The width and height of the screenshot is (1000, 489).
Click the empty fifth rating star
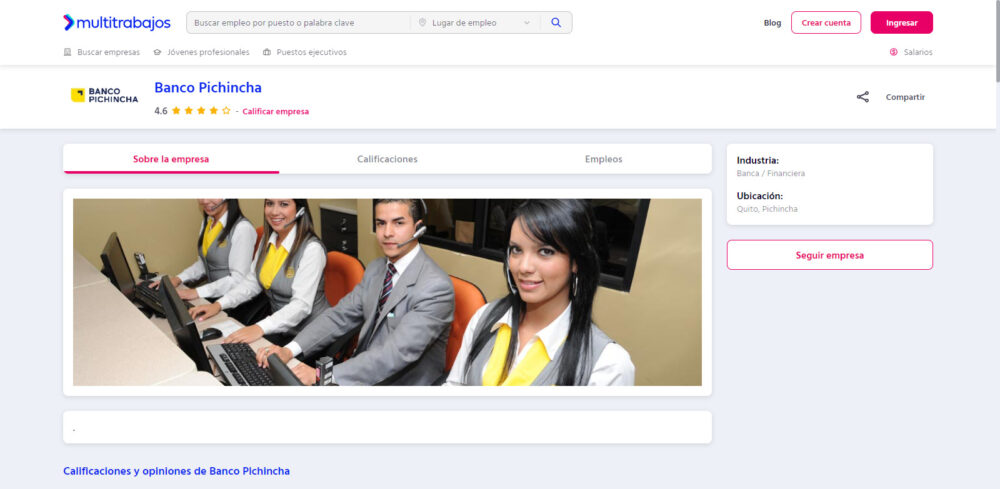click(x=226, y=111)
